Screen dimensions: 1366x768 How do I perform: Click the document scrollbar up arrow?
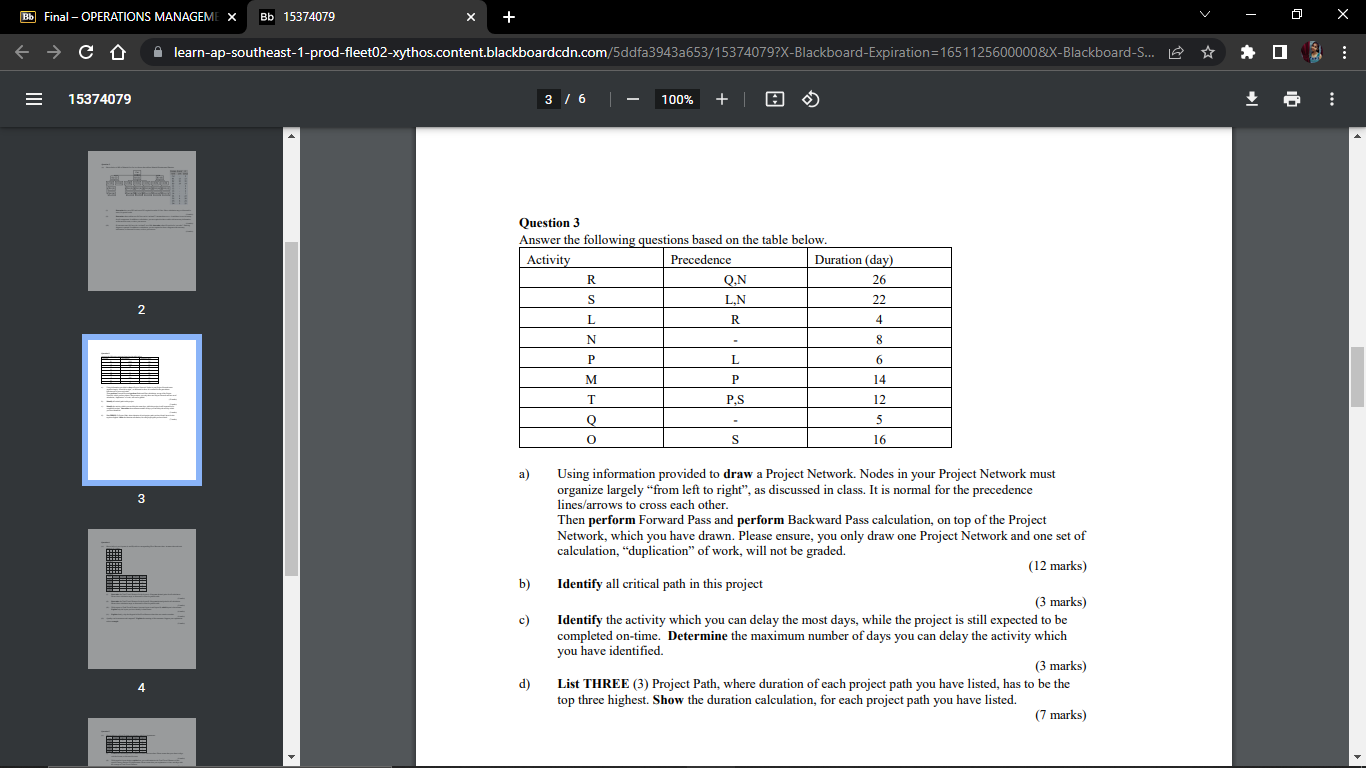pos(1357,135)
